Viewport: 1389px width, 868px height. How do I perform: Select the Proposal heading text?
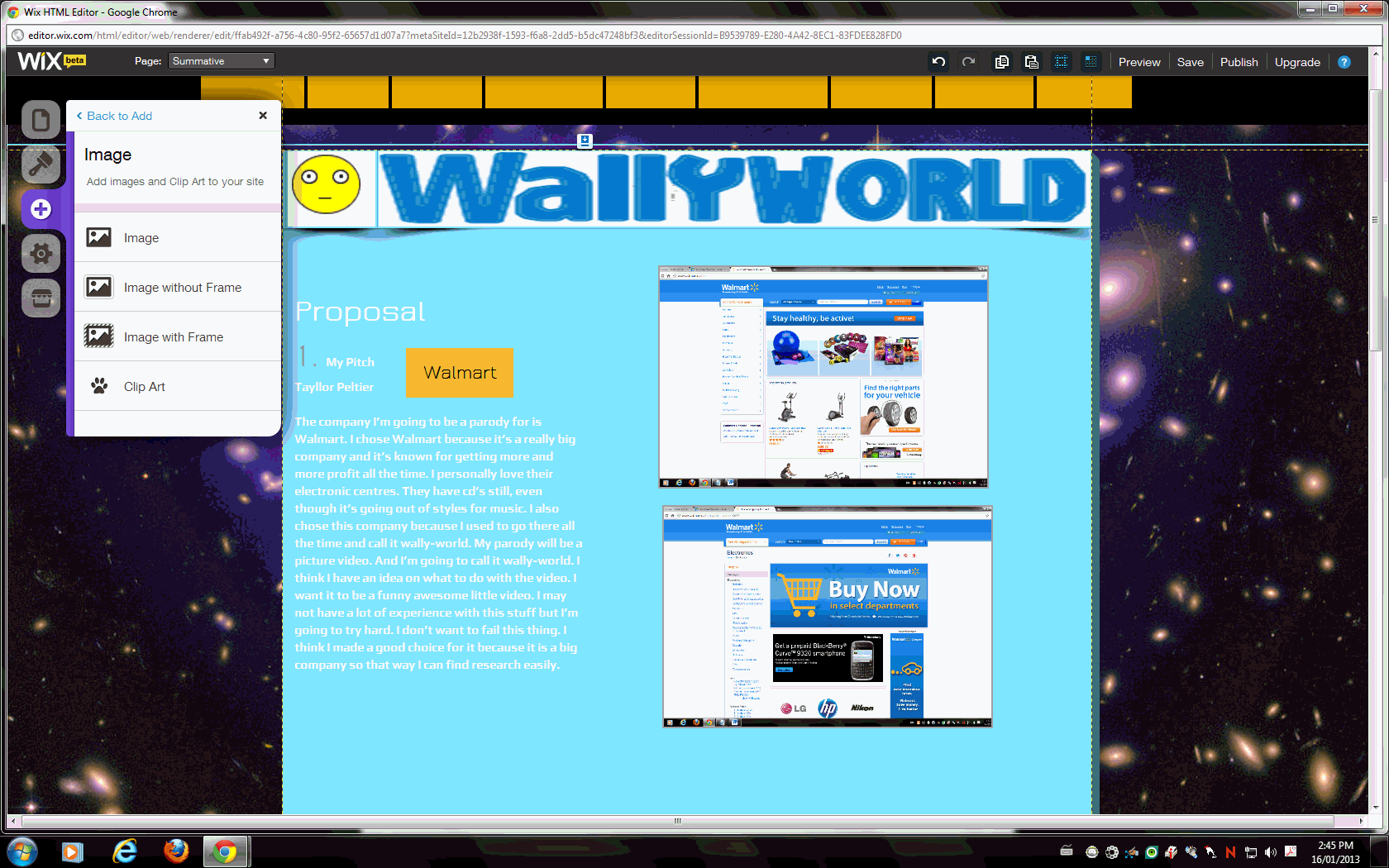click(360, 312)
